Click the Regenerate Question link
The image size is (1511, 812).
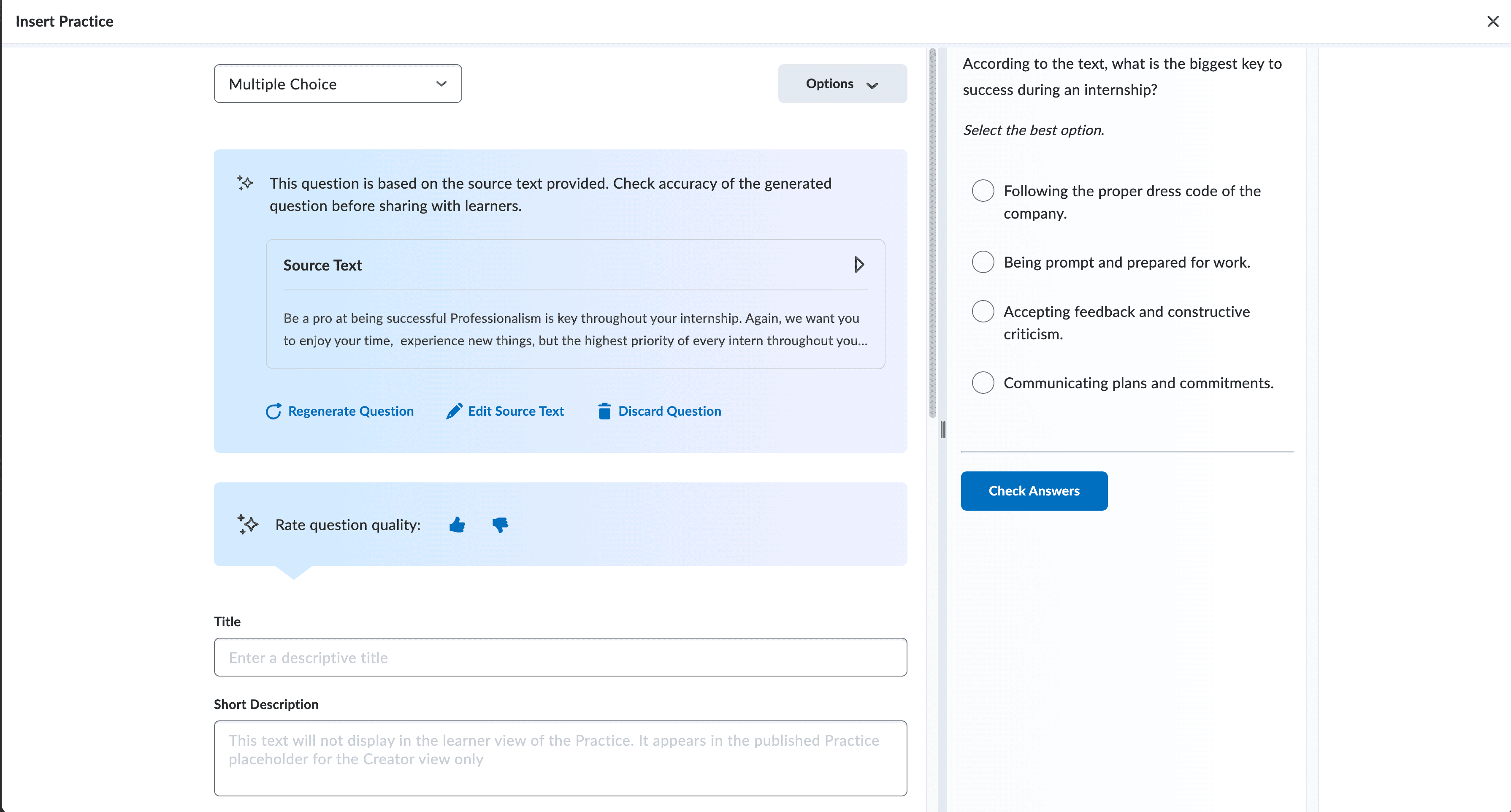(351, 411)
